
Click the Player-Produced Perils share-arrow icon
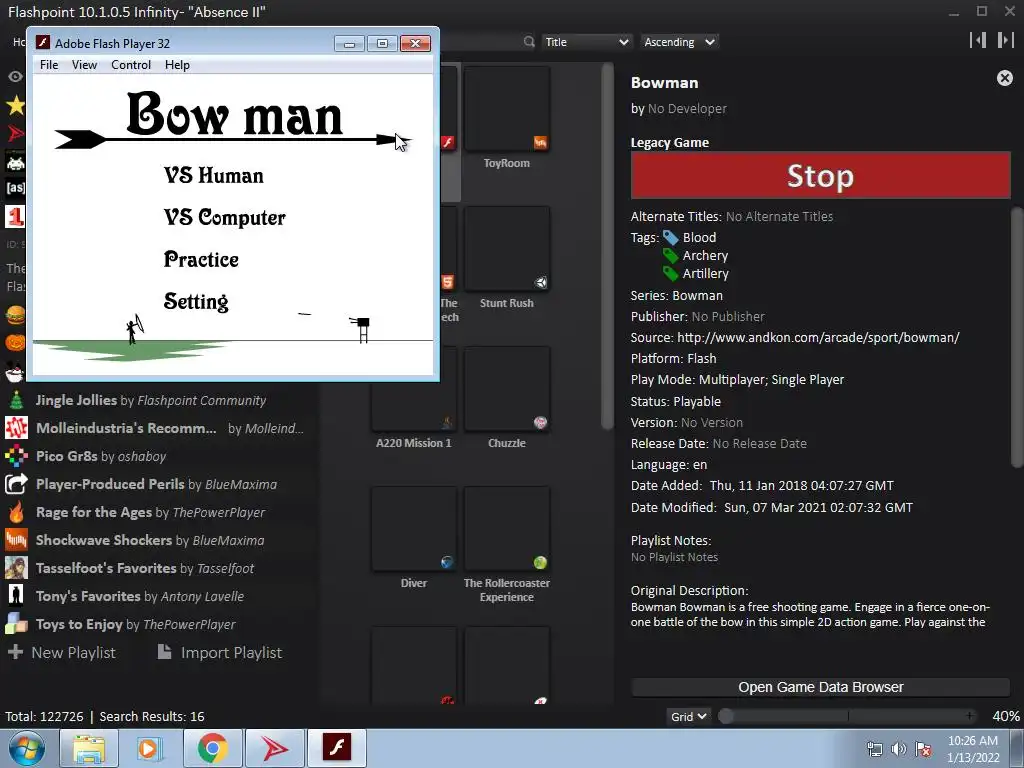coord(16,485)
